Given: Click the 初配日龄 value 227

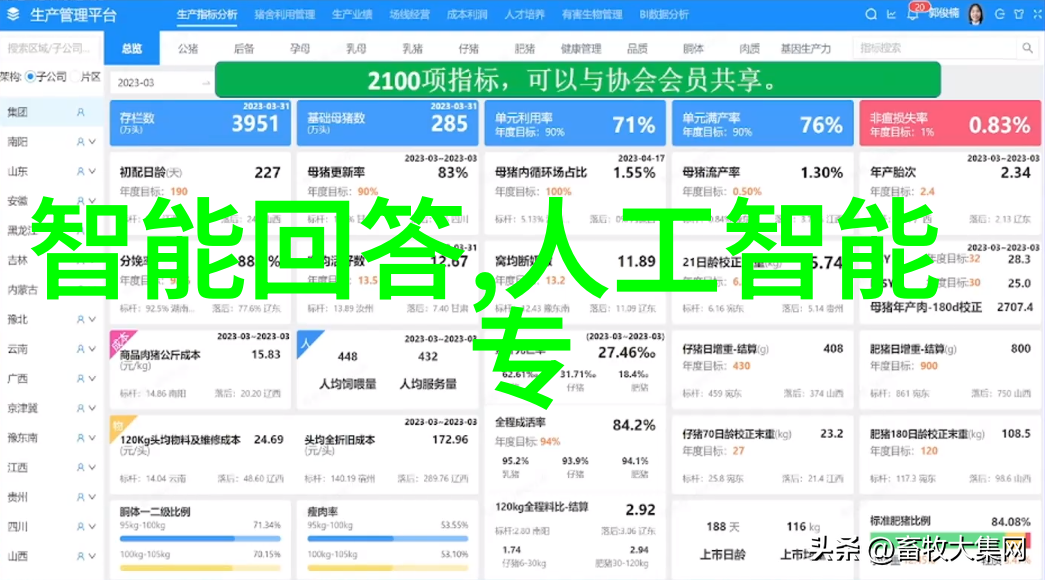Looking at the screenshot, I should pyautogui.click(x=267, y=173).
